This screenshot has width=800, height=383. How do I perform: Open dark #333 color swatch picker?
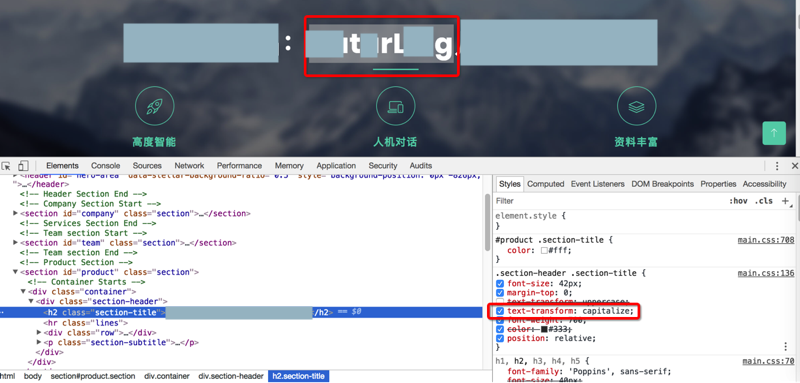(544, 329)
